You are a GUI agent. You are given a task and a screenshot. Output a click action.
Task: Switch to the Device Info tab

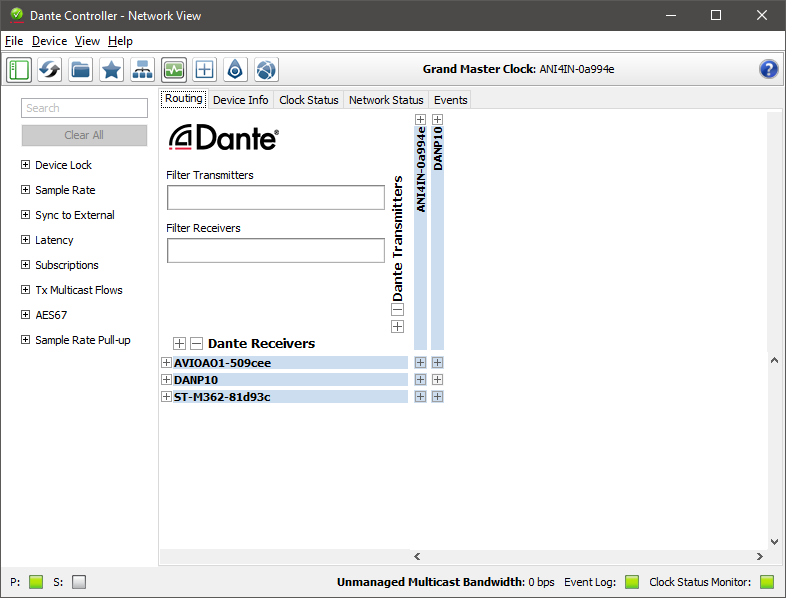point(241,100)
